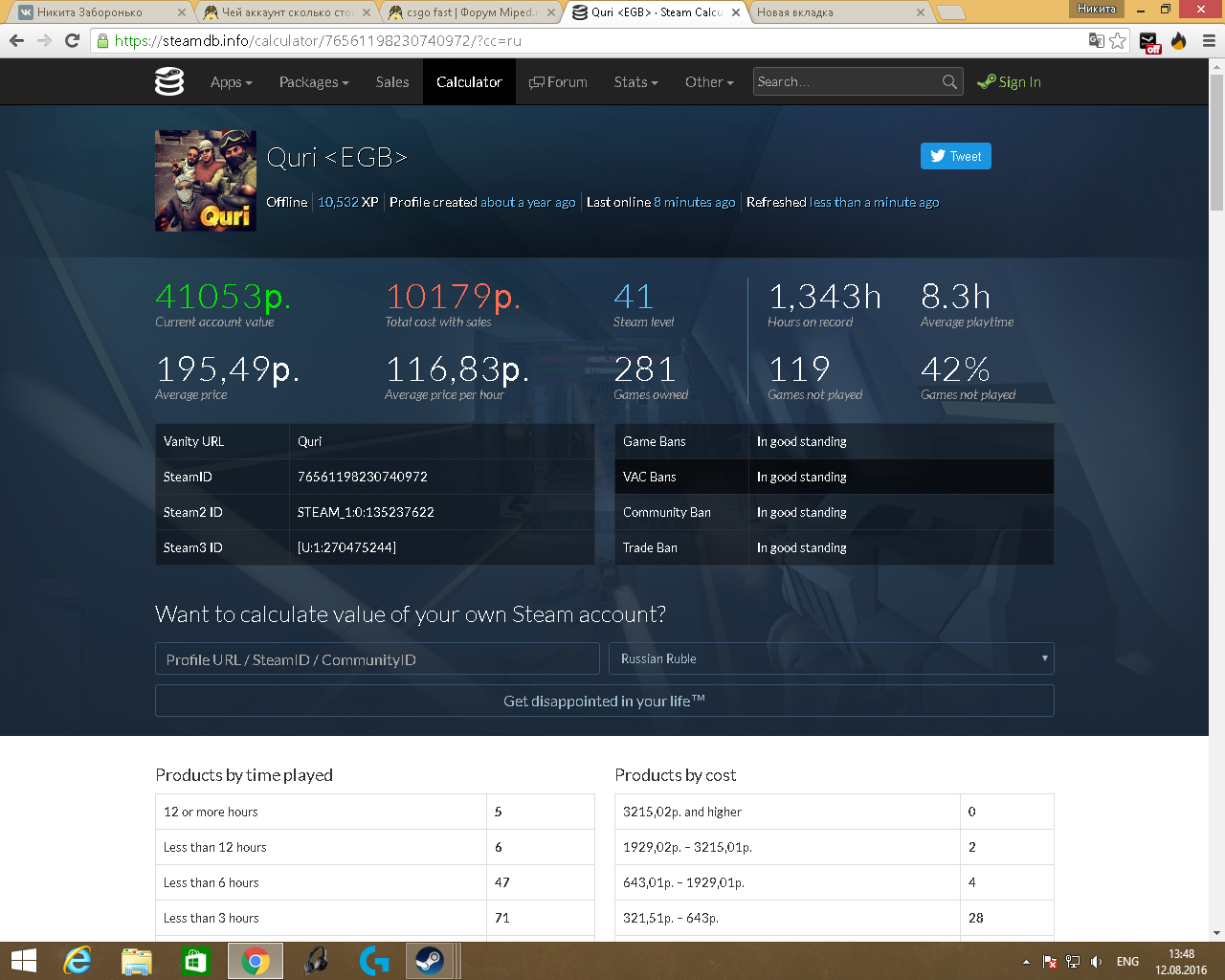Bookmark this page with the star icon
Image resolution: width=1225 pixels, height=980 pixels.
click(x=1118, y=41)
